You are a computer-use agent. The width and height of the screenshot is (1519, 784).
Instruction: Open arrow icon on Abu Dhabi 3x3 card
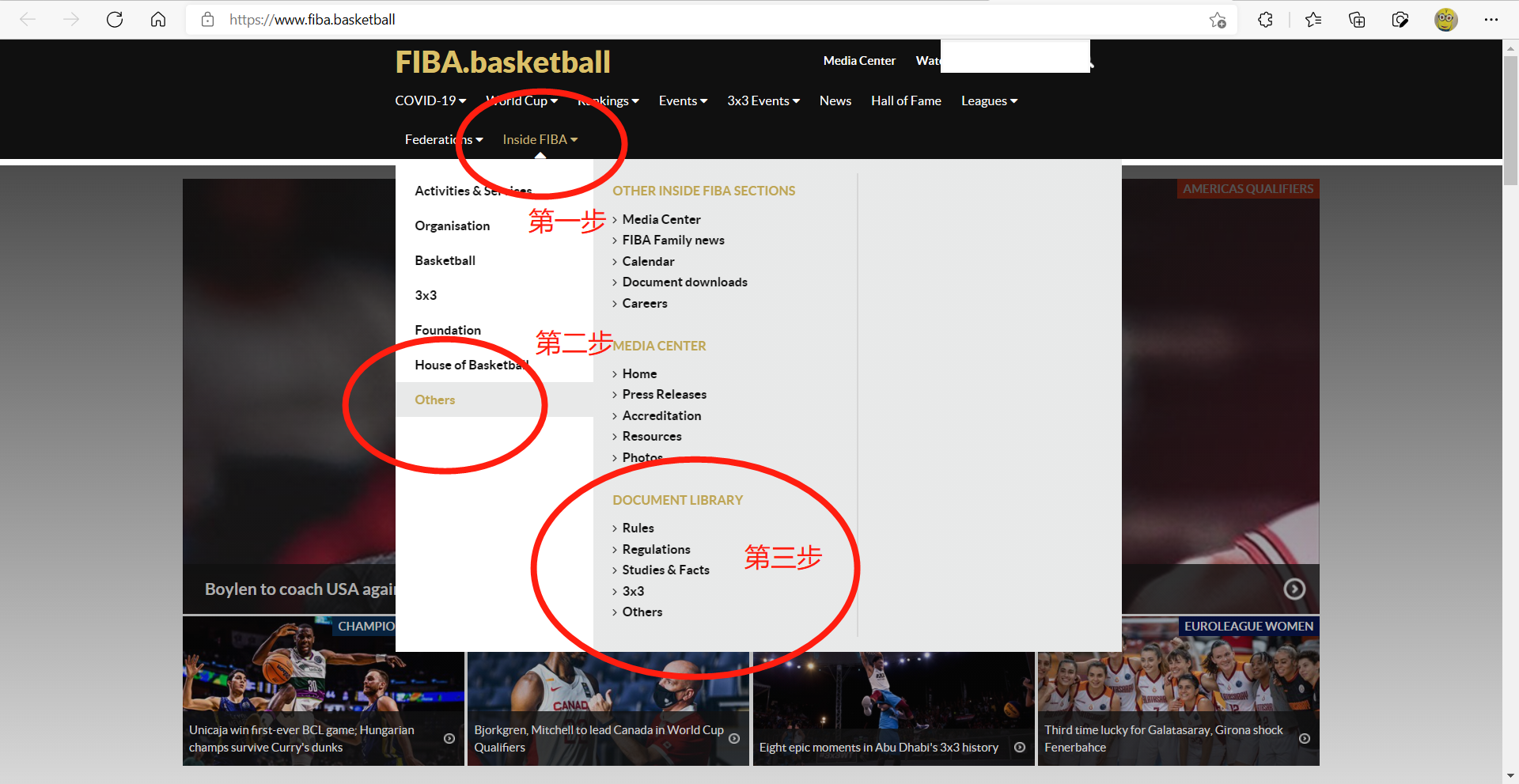(x=1020, y=747)
